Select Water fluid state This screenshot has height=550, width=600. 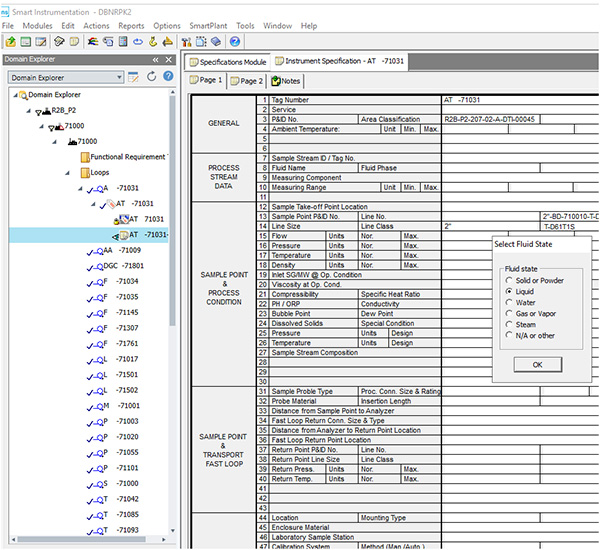click(509, 302)
